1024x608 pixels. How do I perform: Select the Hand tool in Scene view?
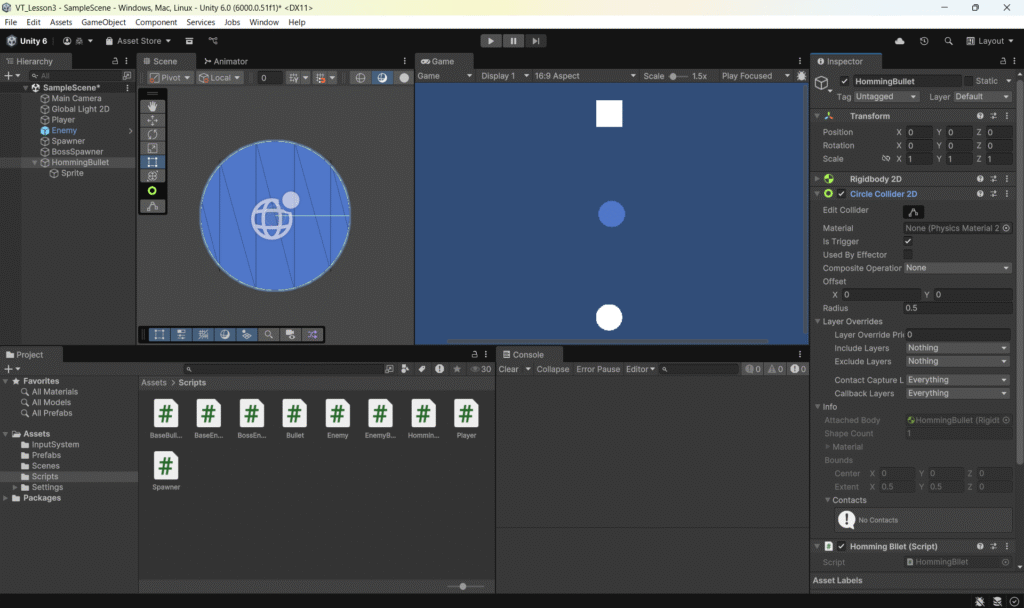tap(152, 106)
